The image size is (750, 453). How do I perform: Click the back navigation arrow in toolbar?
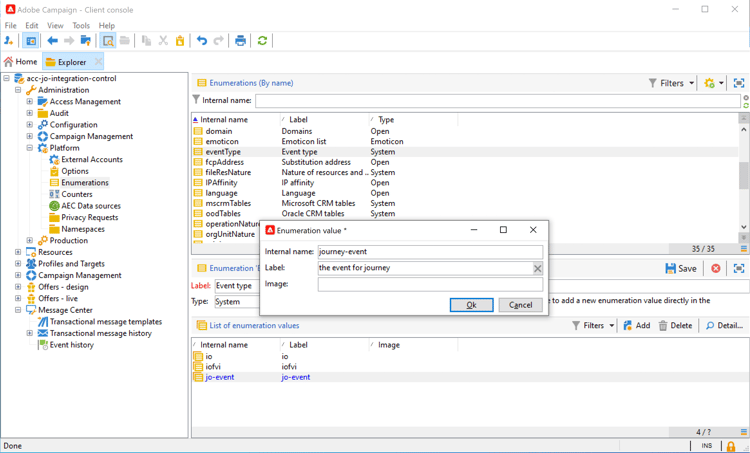pyautogui.click(x=53, y=41)
